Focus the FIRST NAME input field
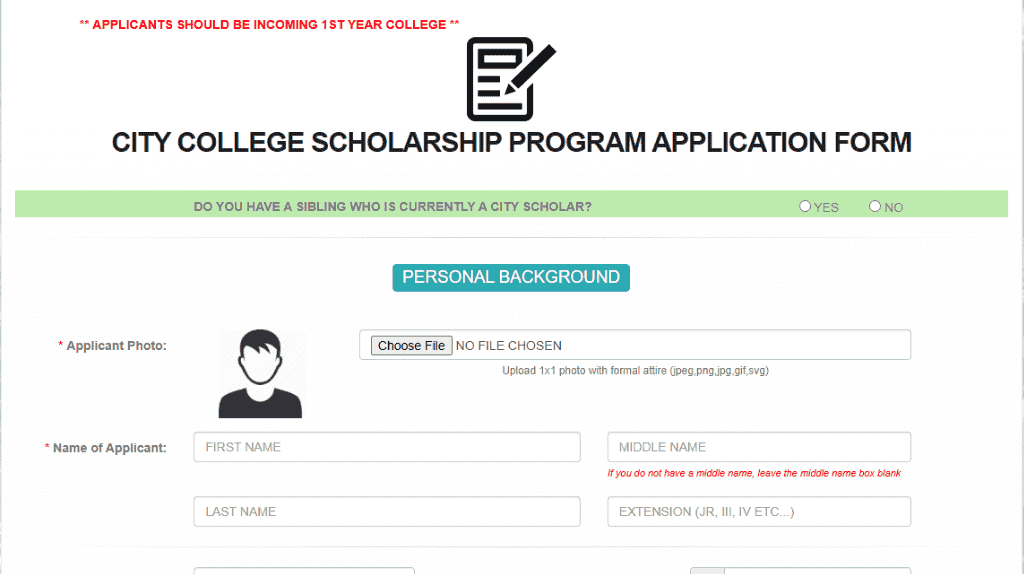The width and height of the screenshot is (1024, 574). pos(387,447)
